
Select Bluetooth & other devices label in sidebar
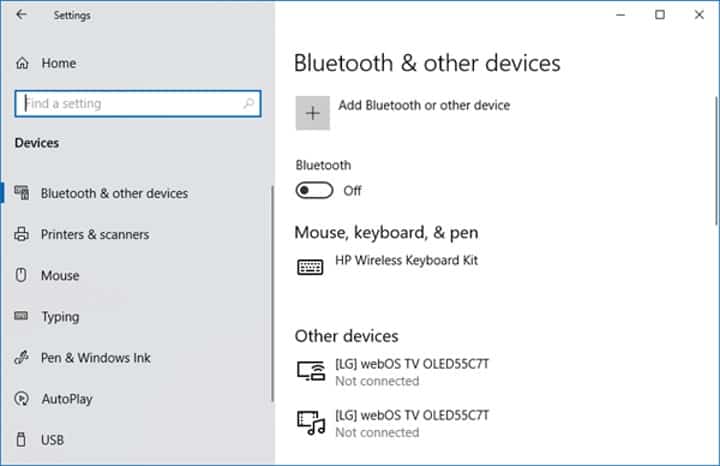114,193
